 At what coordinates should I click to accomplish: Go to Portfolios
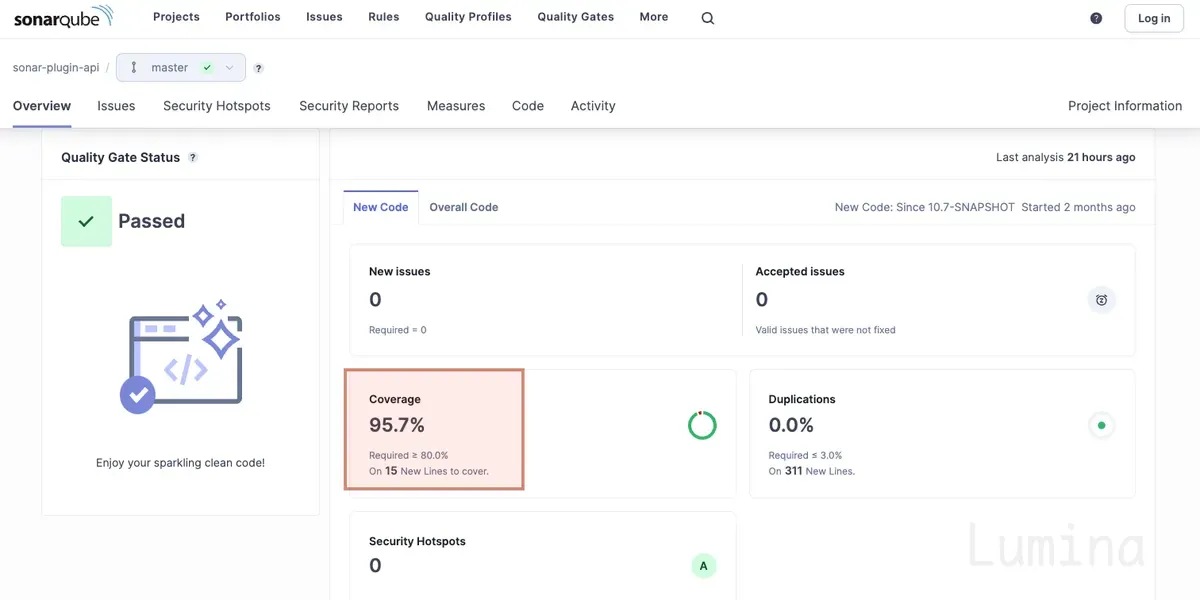[253, 17]
